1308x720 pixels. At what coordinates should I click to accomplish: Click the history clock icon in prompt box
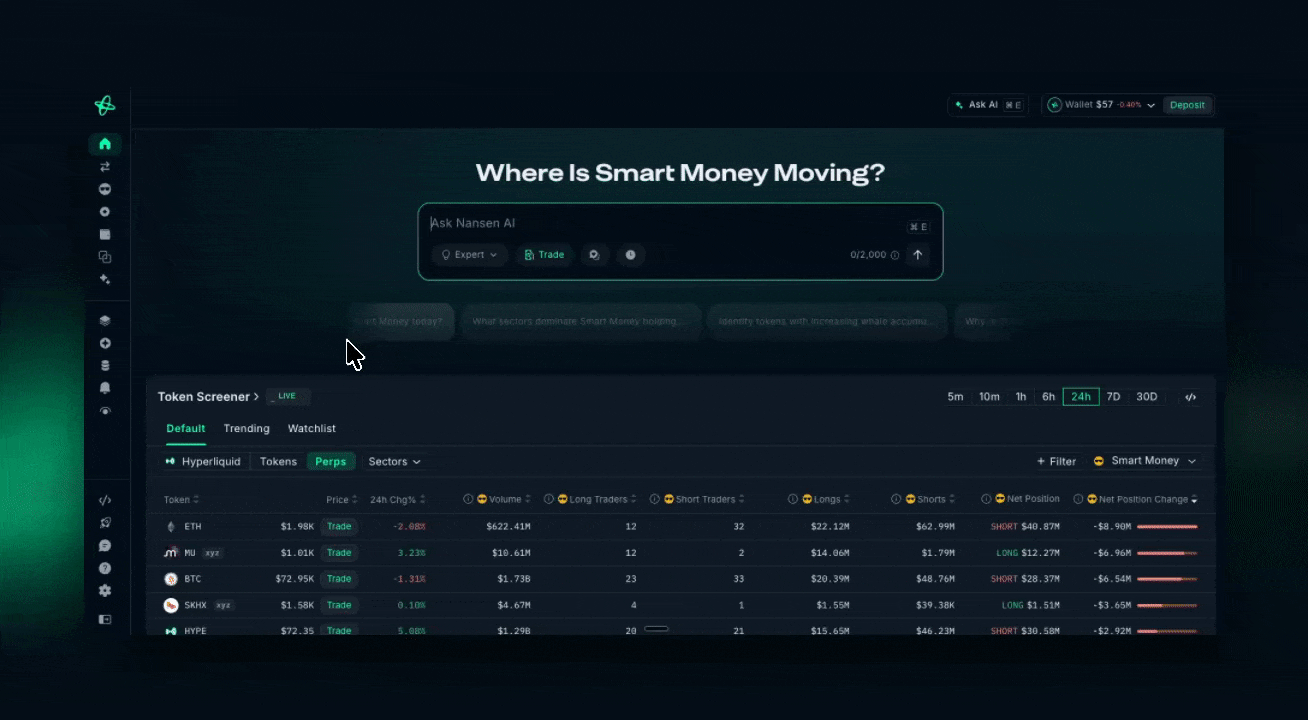click(630, 255)
